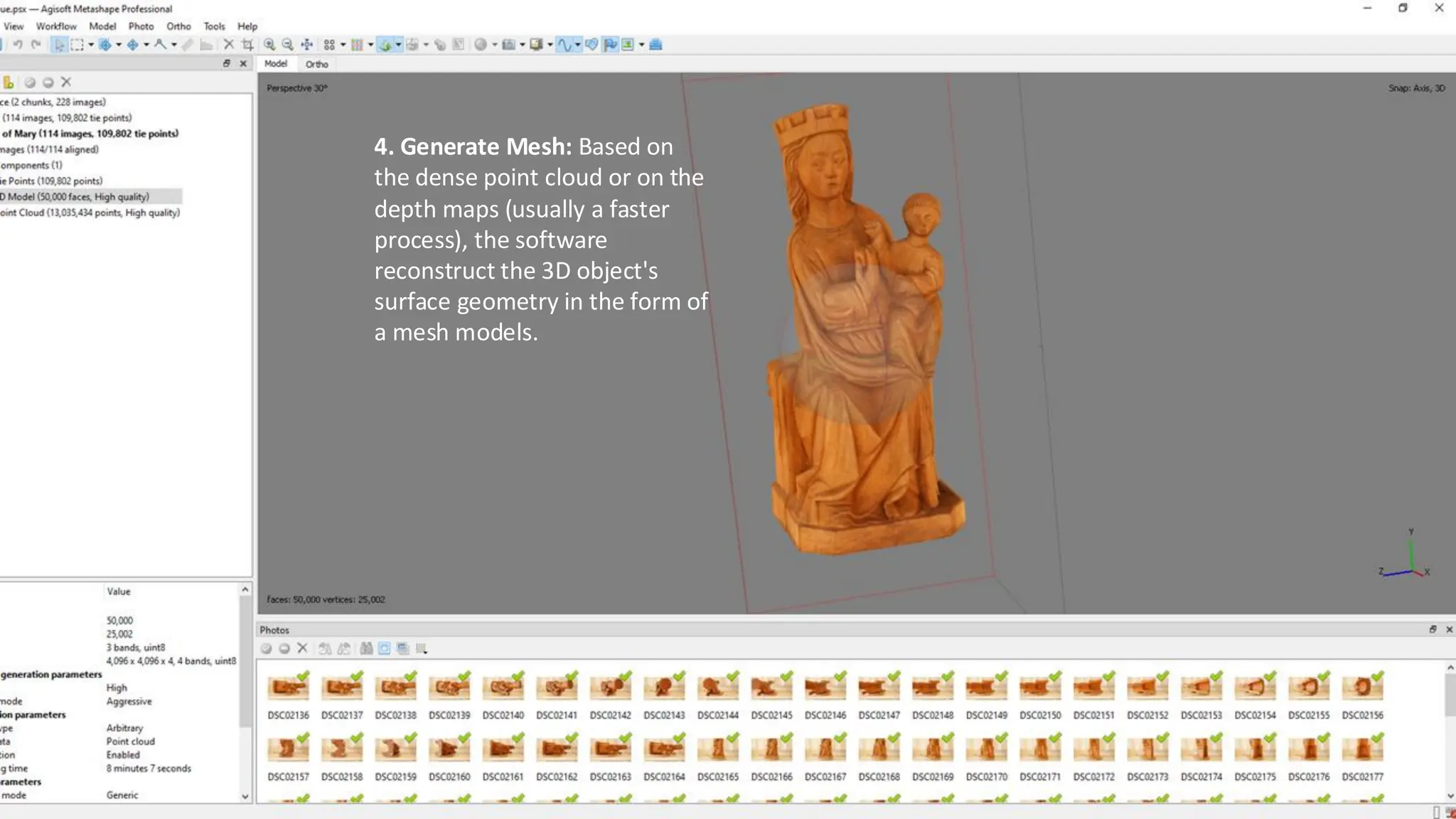
Task: Click the grey sphere view icon
Action: click(481, 45)
